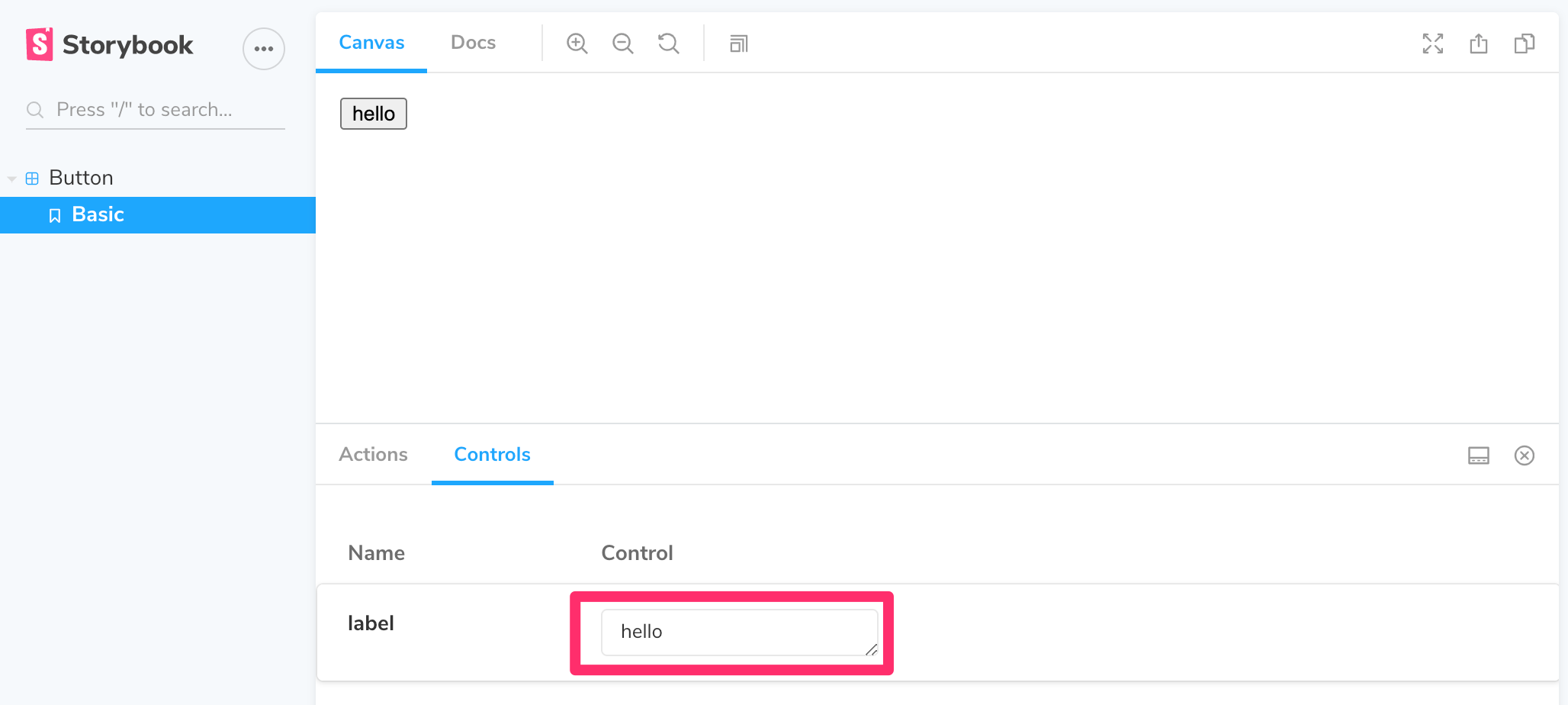
Task: Reset the canvas zoom level
Action: (668, 43)
